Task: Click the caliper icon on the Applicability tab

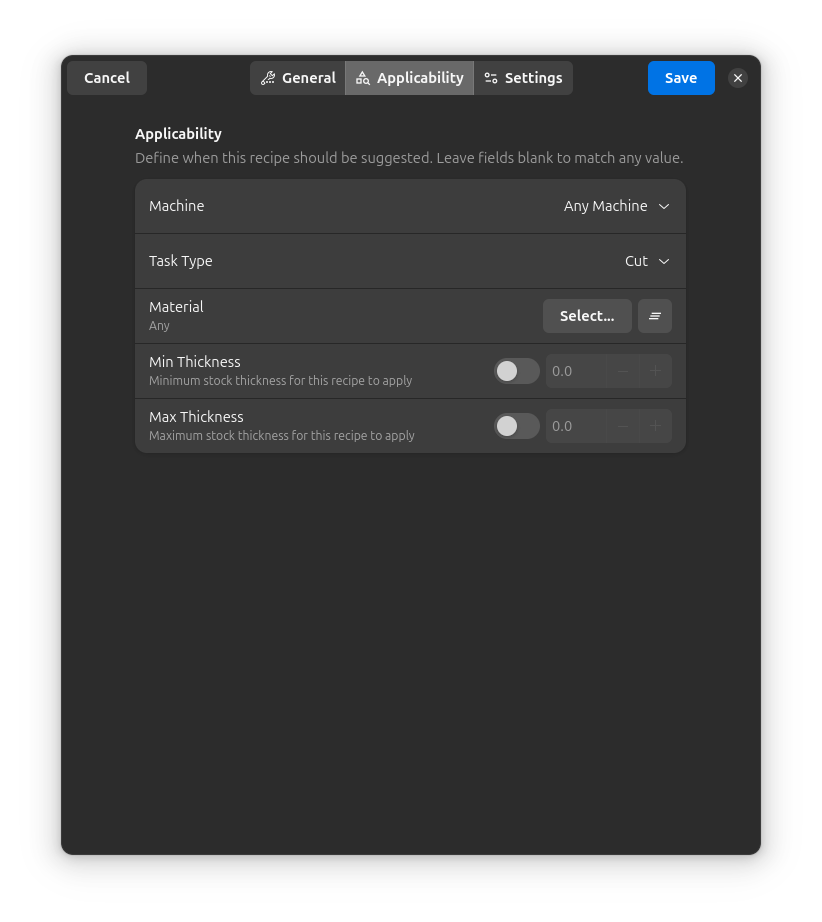Action: click(364, 77)
